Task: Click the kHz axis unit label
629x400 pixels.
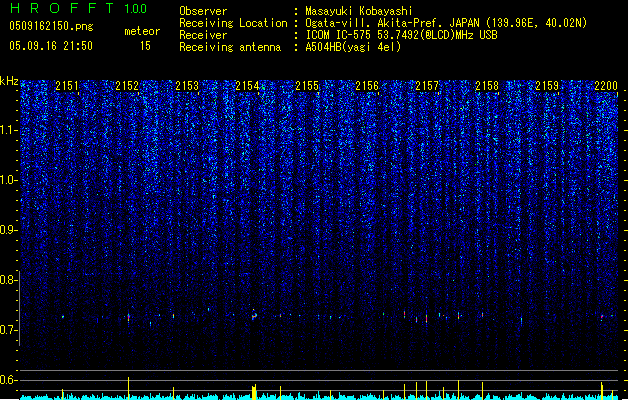Action: click(9, 81)
